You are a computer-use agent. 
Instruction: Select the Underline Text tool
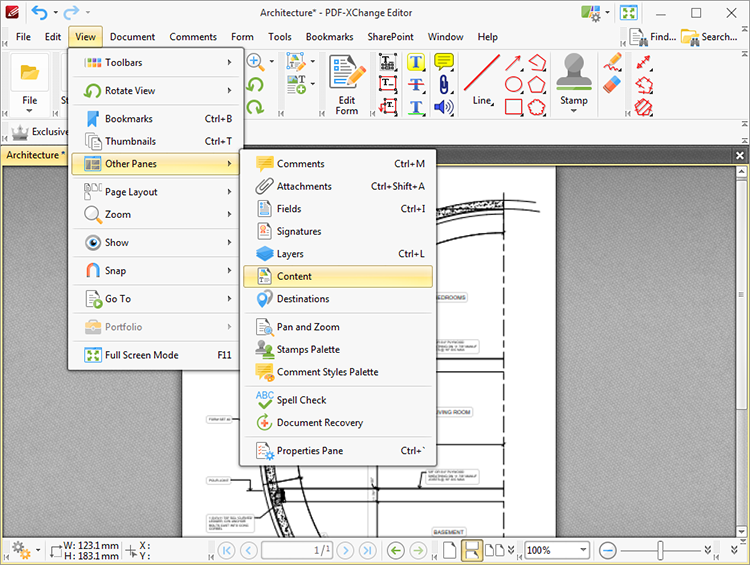[x=416, y=107]
